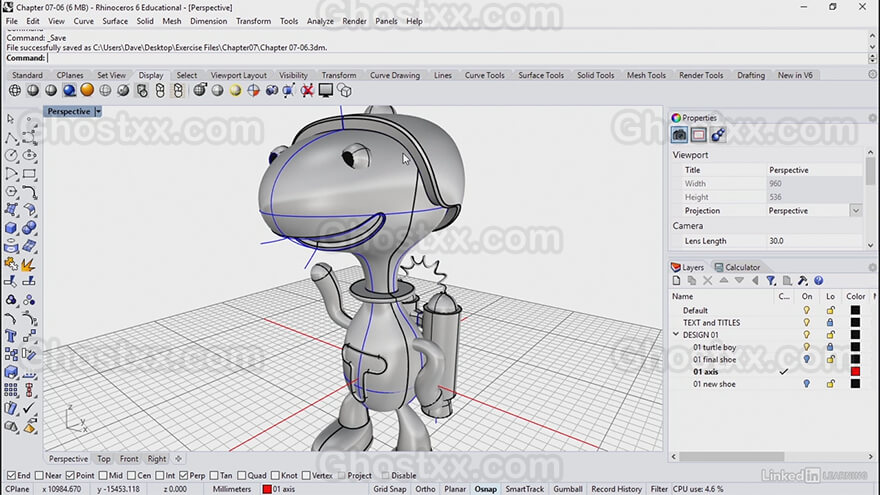Open the Perspective viewport title dropdown arrow

[x=98, y=112]
